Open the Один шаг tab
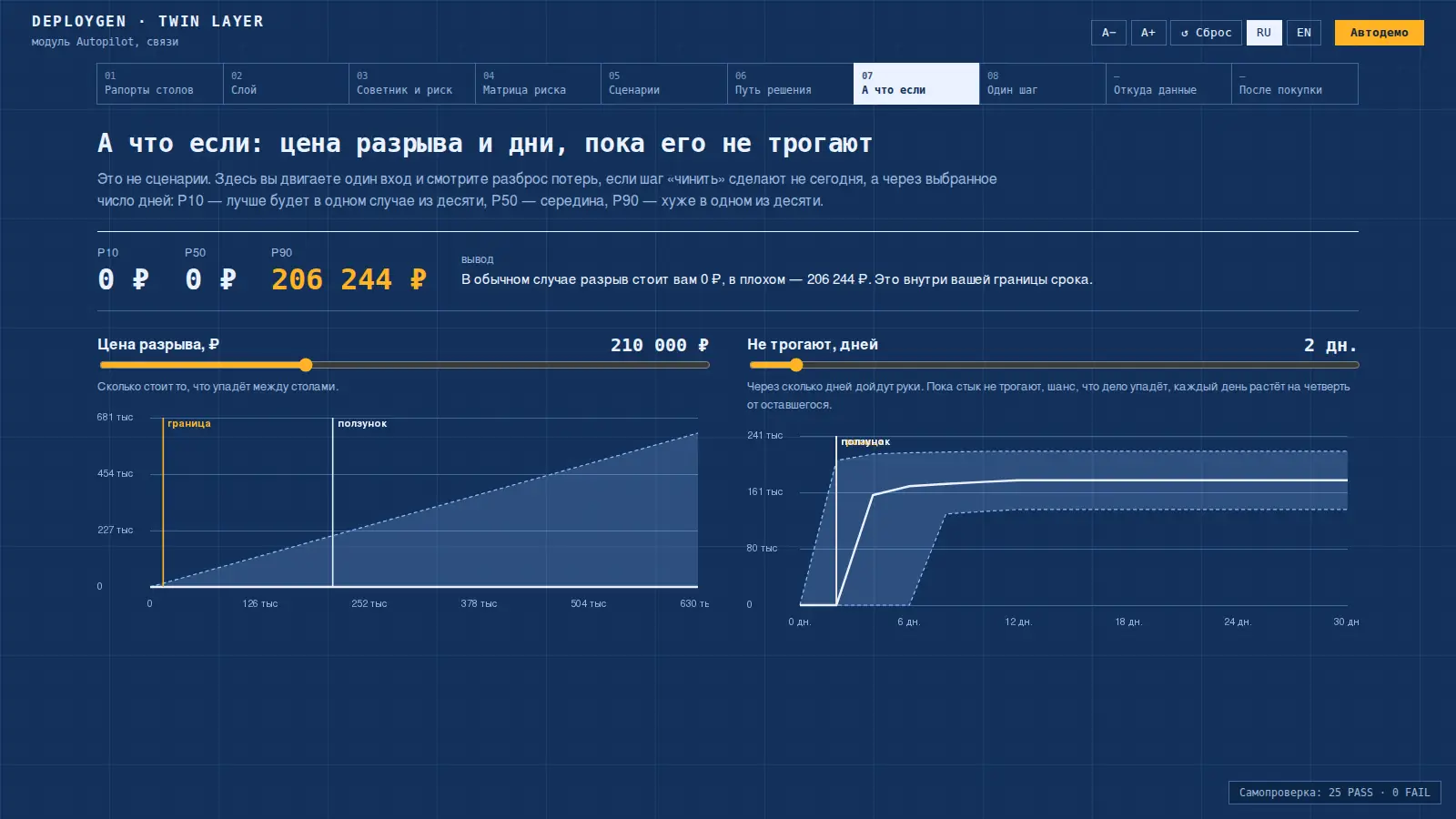This screenshot has width=1456, height=819. [1043, 84]
